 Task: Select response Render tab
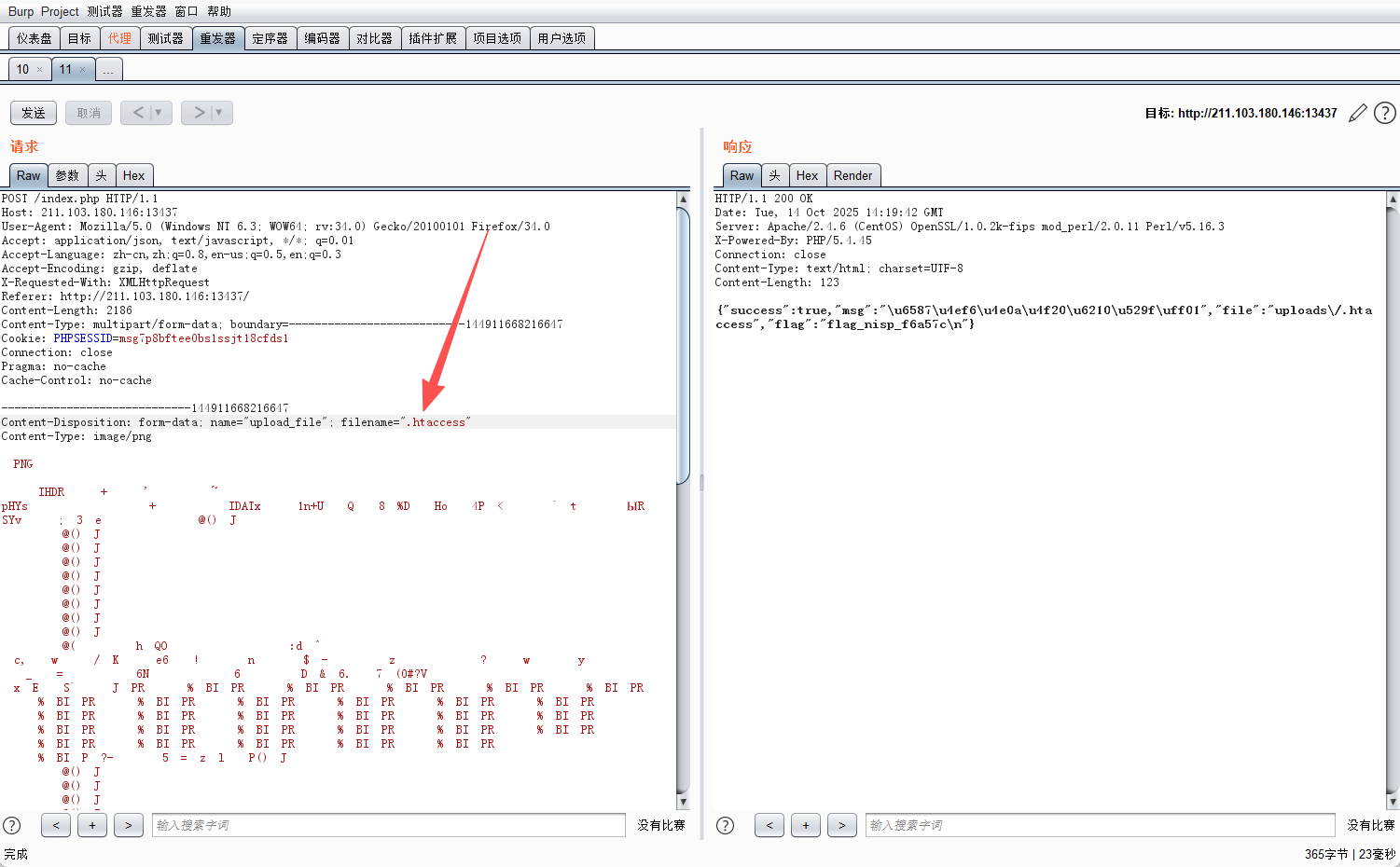[x=852, y=175]
